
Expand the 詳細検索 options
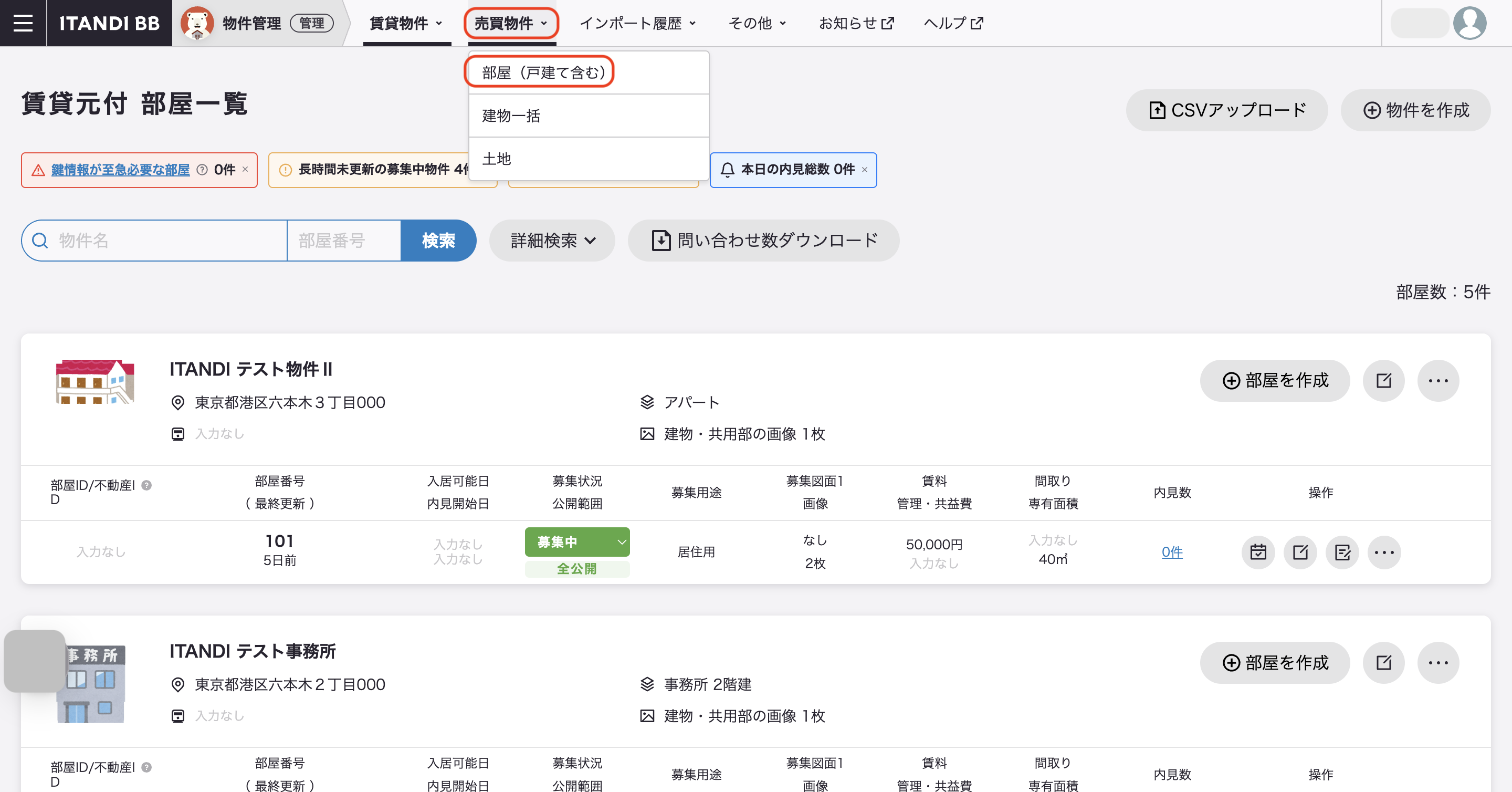(552, 240)
